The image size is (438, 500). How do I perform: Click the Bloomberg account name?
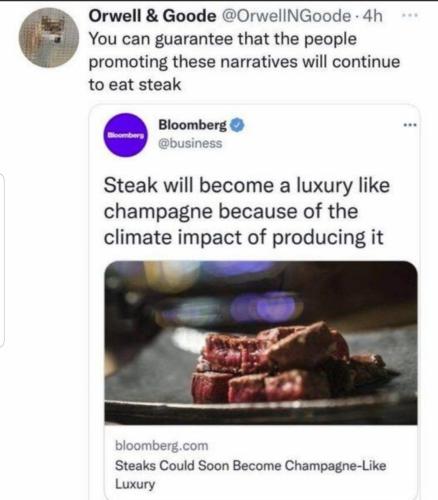(193, 125)
